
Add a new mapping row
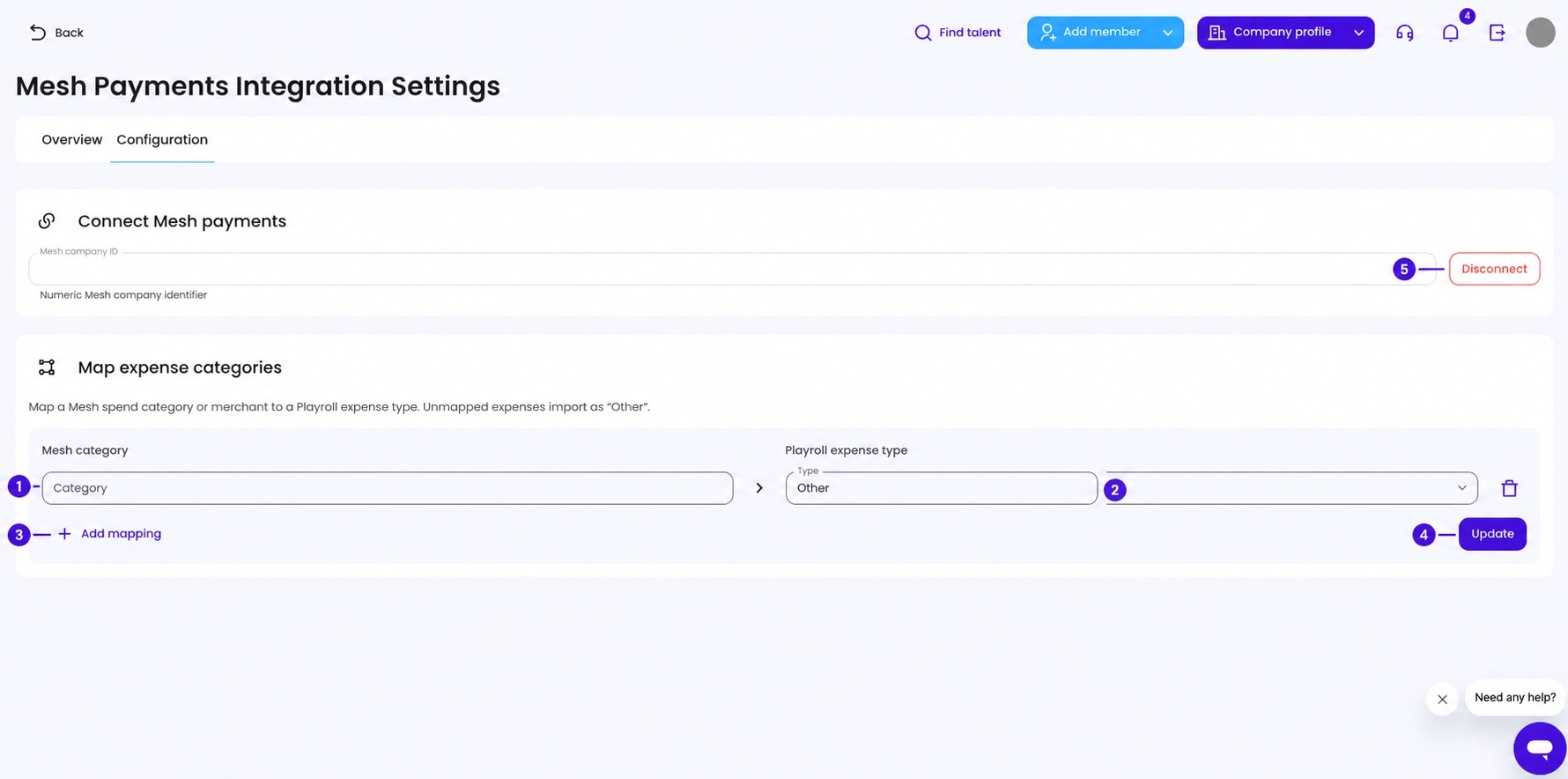(110, 534)
